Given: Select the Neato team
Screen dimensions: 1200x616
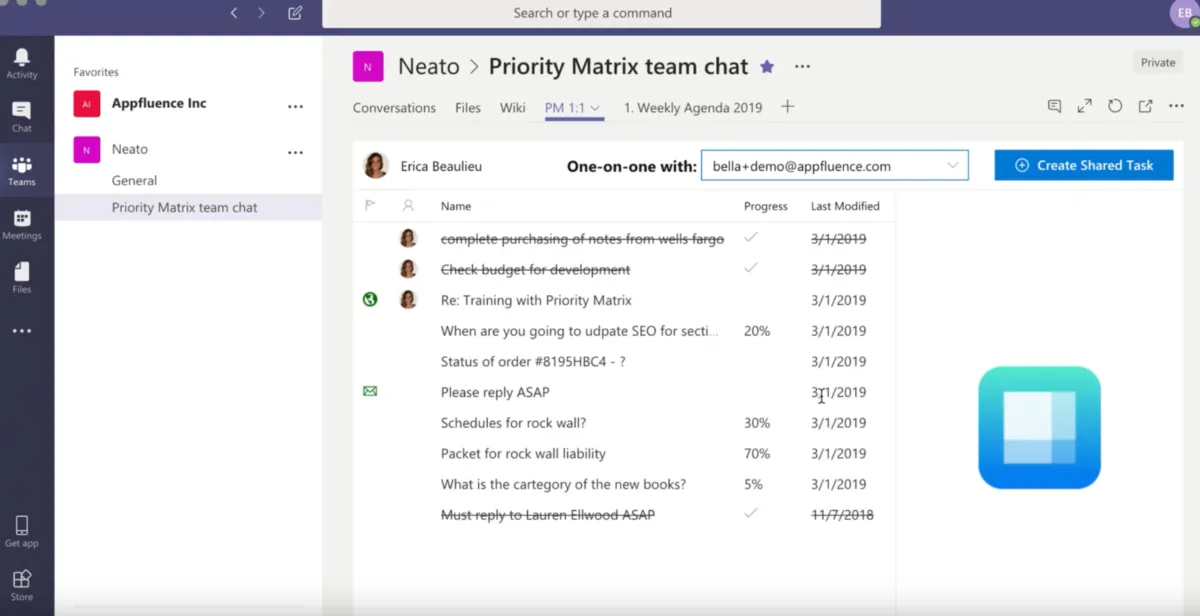Looking at the screenshot, I should (x=130, y=150).
